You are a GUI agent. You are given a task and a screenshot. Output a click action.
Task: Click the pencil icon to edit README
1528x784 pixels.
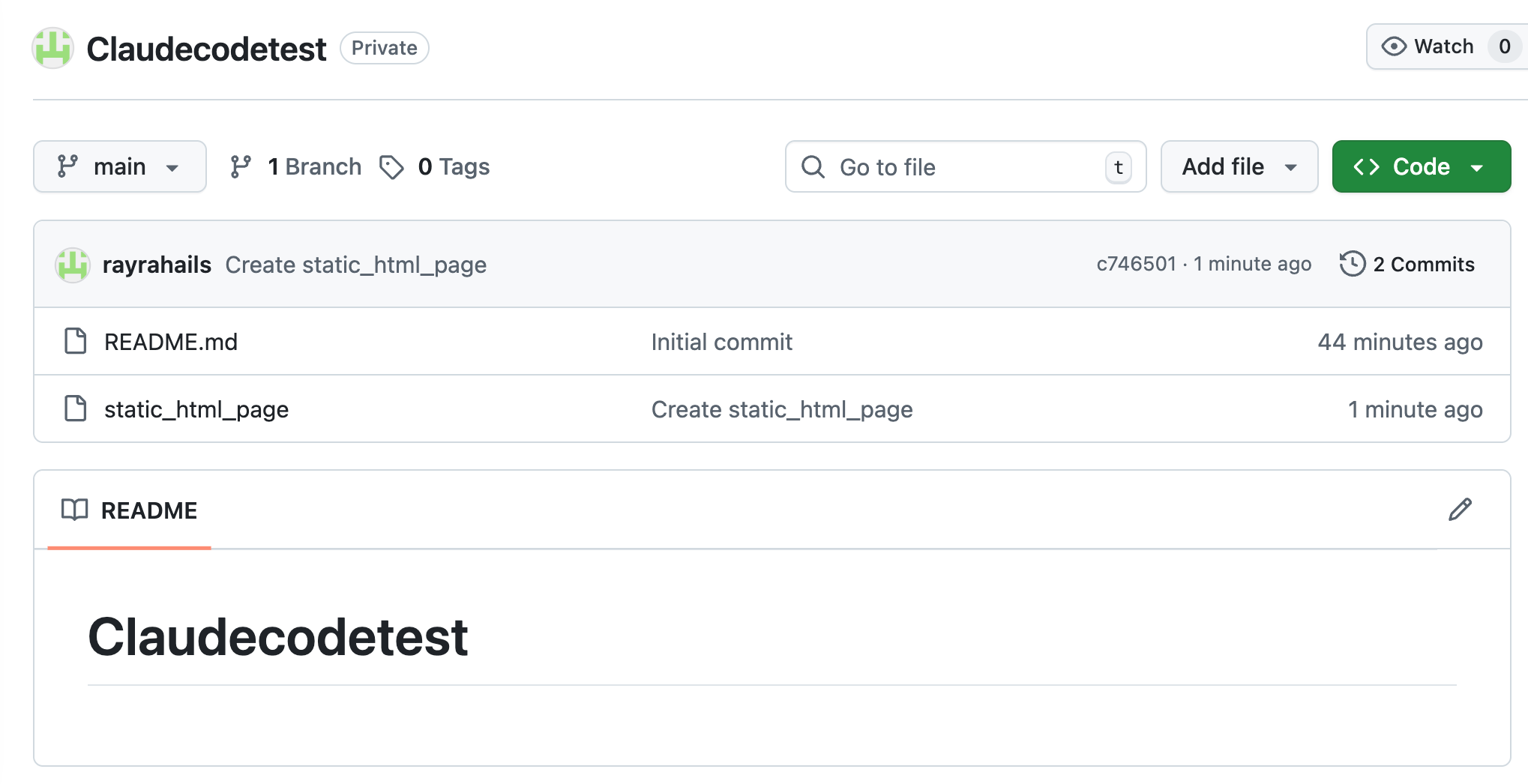pos(1460,510)
